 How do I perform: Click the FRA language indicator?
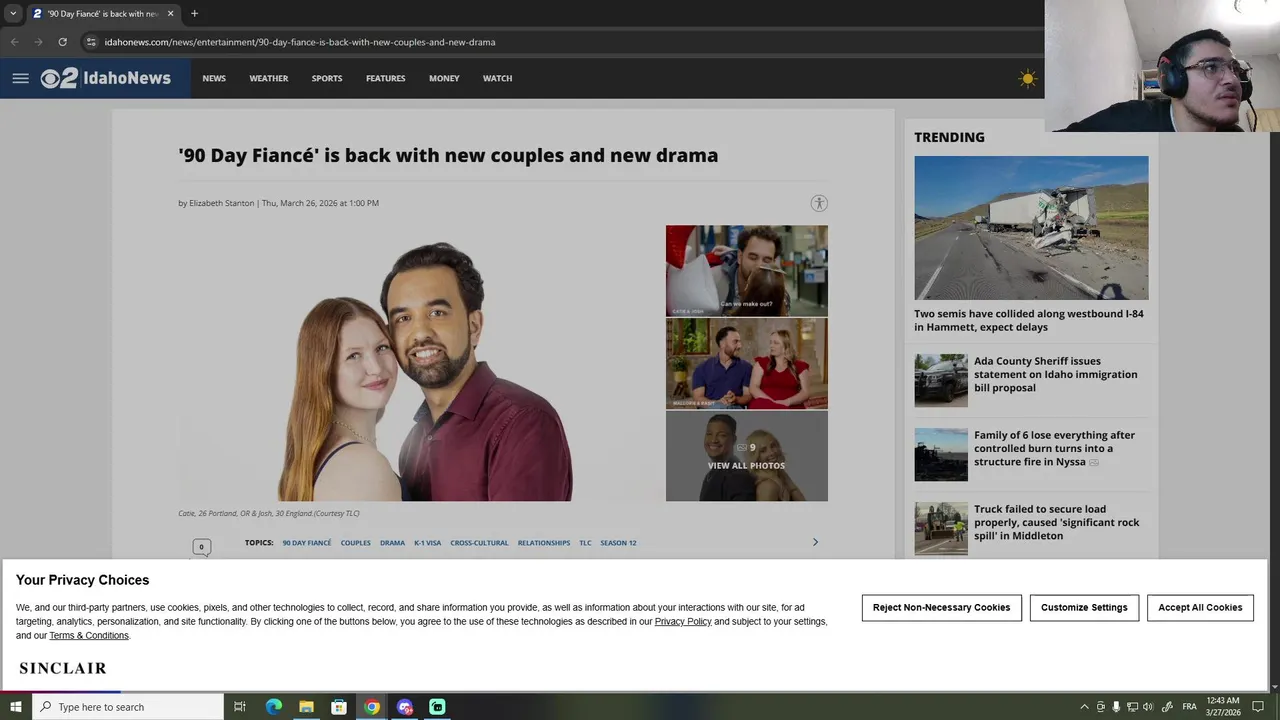pos(1189,707)
